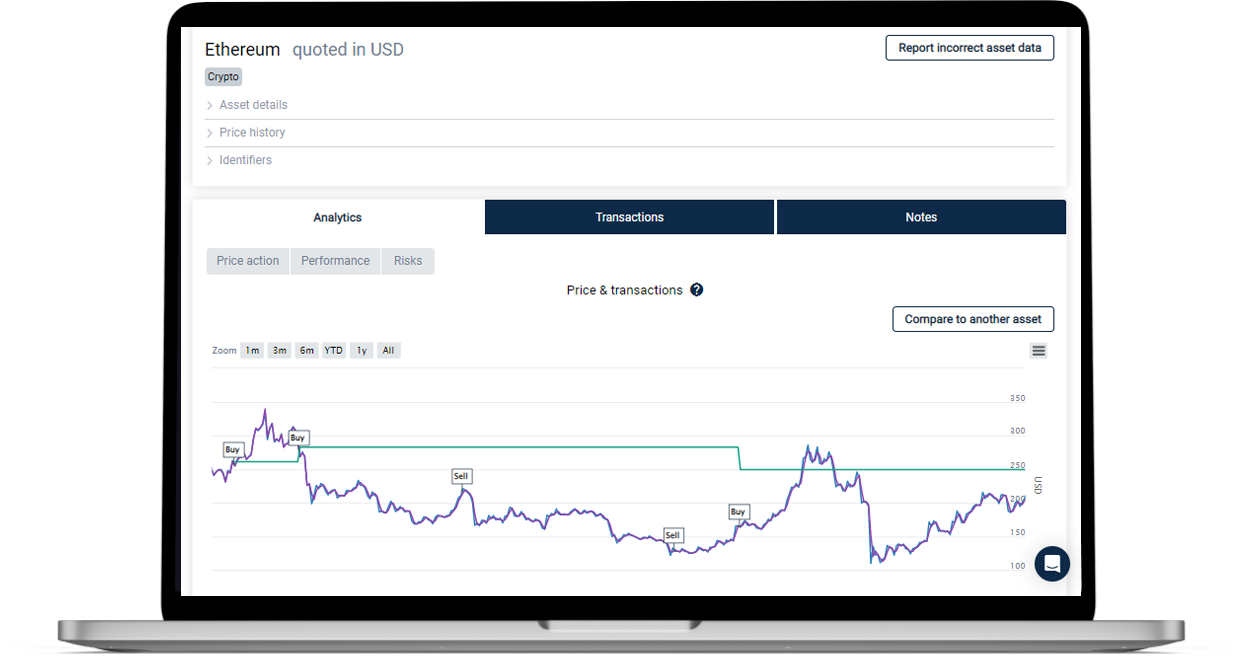Click Compare to another asset button
Viewport: 1239px width, 663px height.
pyautogui.click(x=973, y=319)
